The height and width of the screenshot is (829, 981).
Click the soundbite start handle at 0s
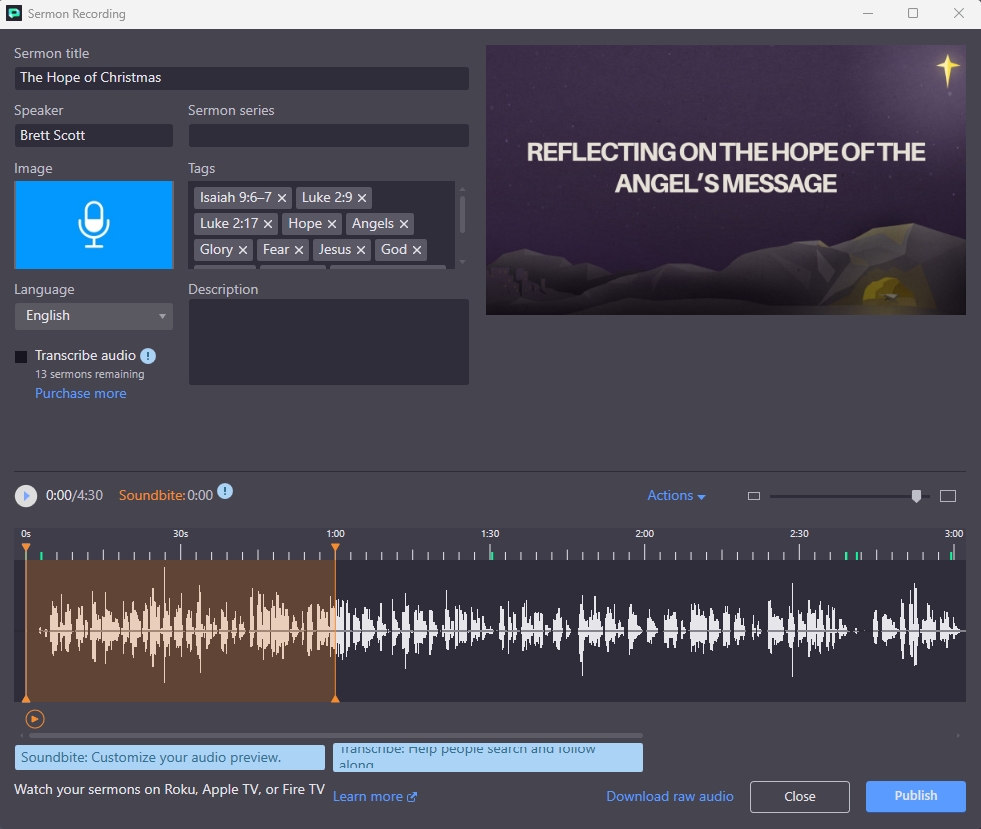pyautogui.click(x=26, y=548)
